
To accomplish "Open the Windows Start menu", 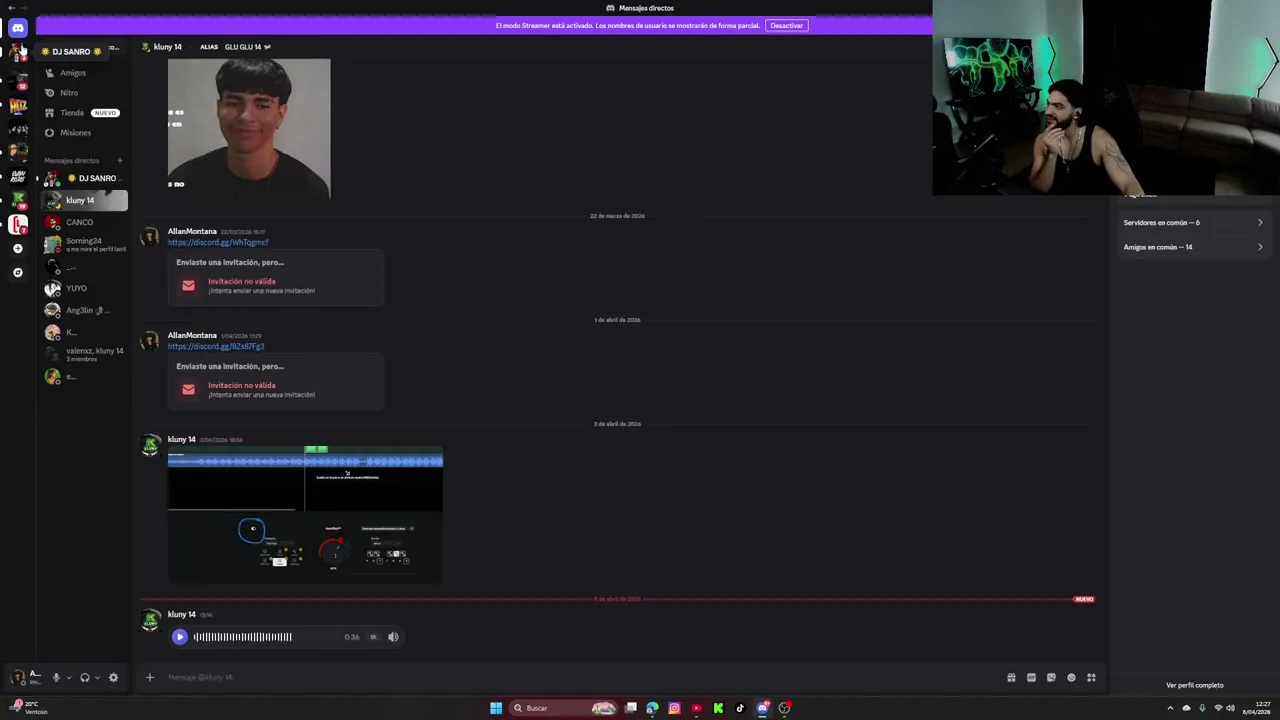I will [495, 708].
